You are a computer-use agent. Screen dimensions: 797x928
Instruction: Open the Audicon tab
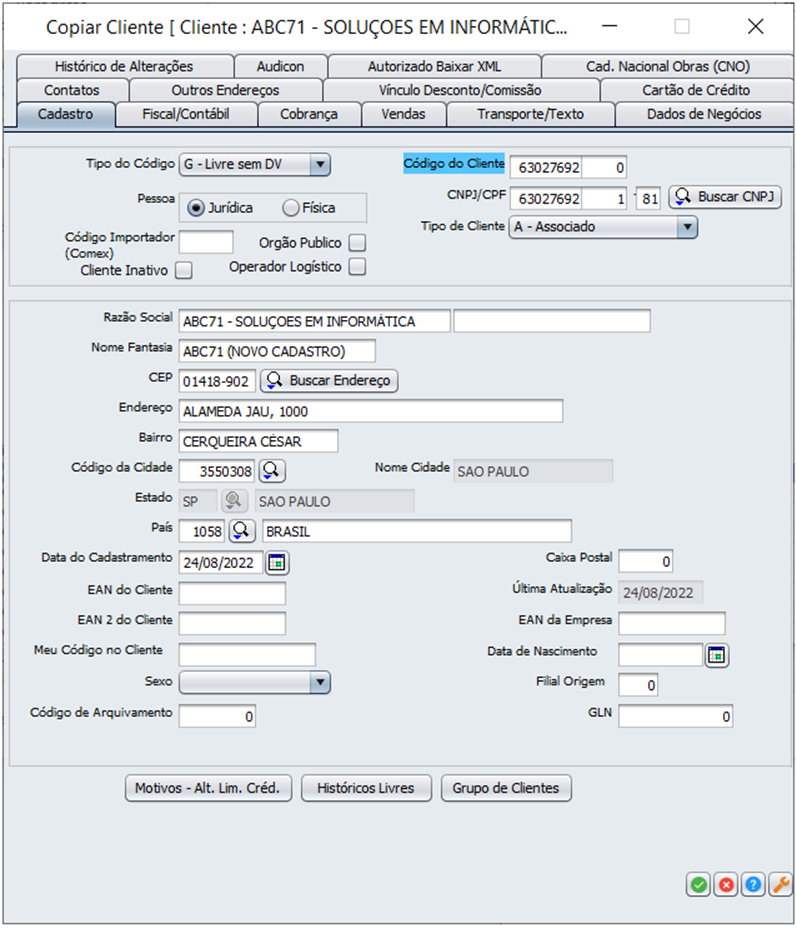280,66
